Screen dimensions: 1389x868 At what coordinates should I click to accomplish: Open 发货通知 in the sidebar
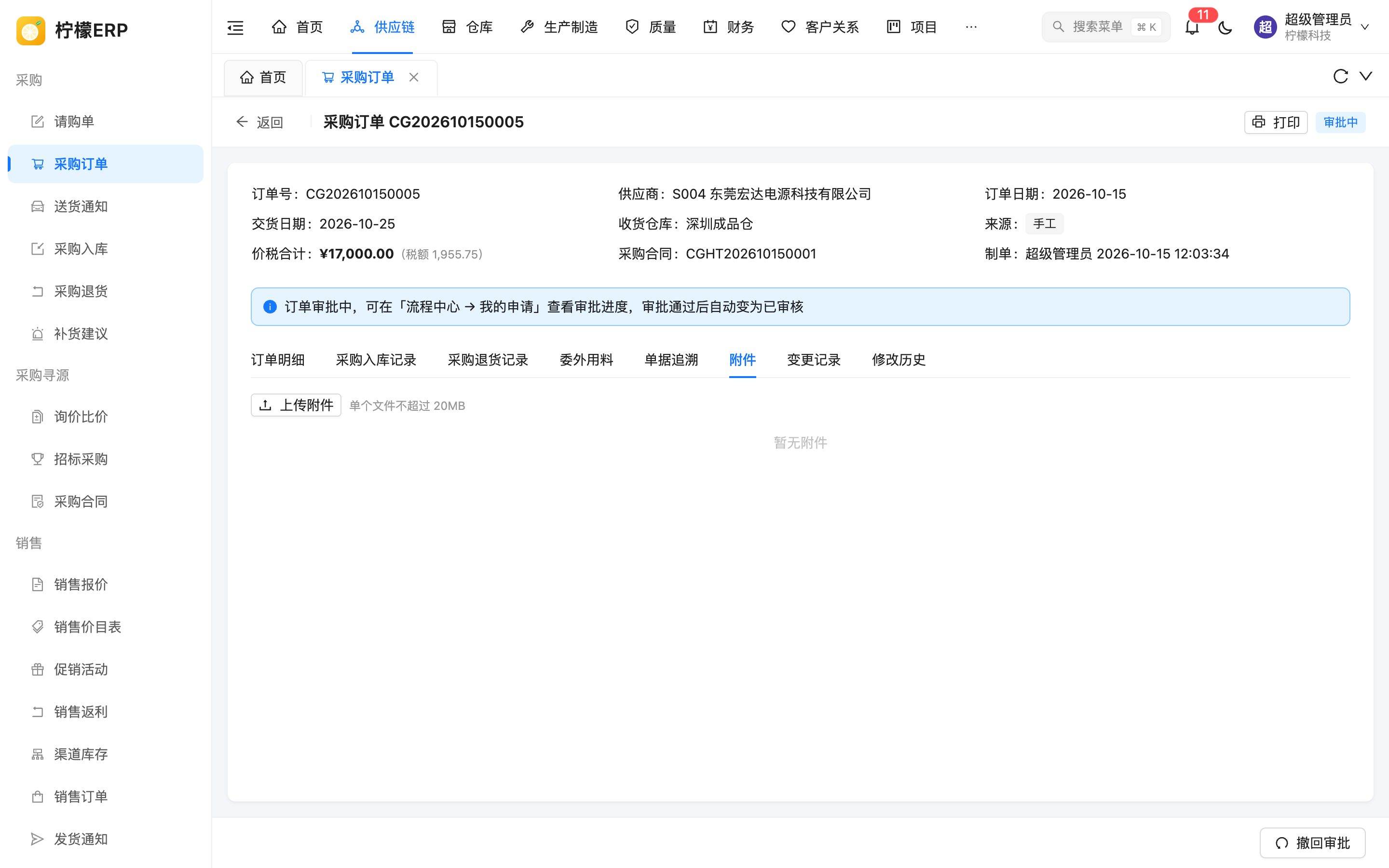106,839
